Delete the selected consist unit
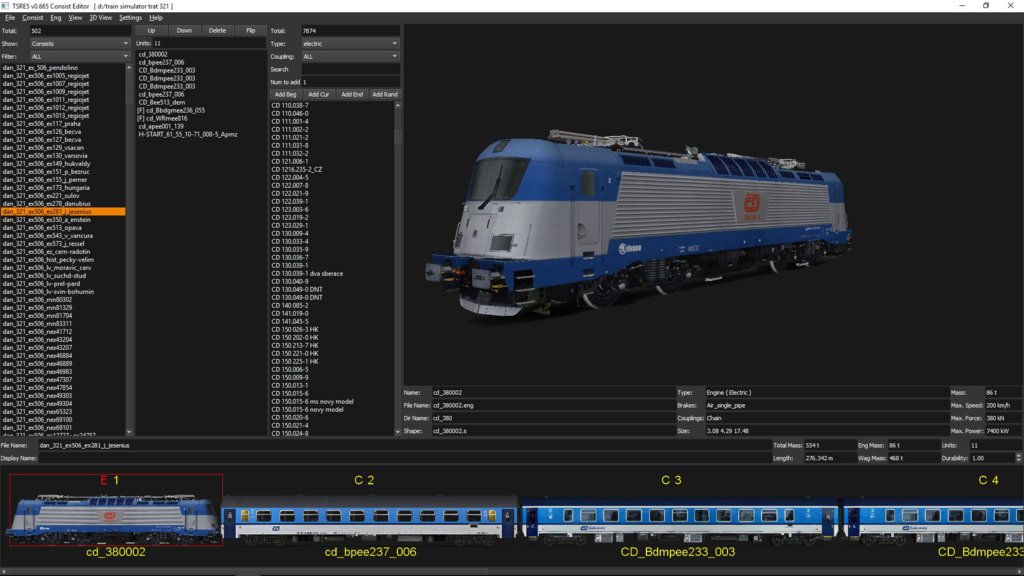The height and width of the screenshot is (576, 1024). pos(218,31)
